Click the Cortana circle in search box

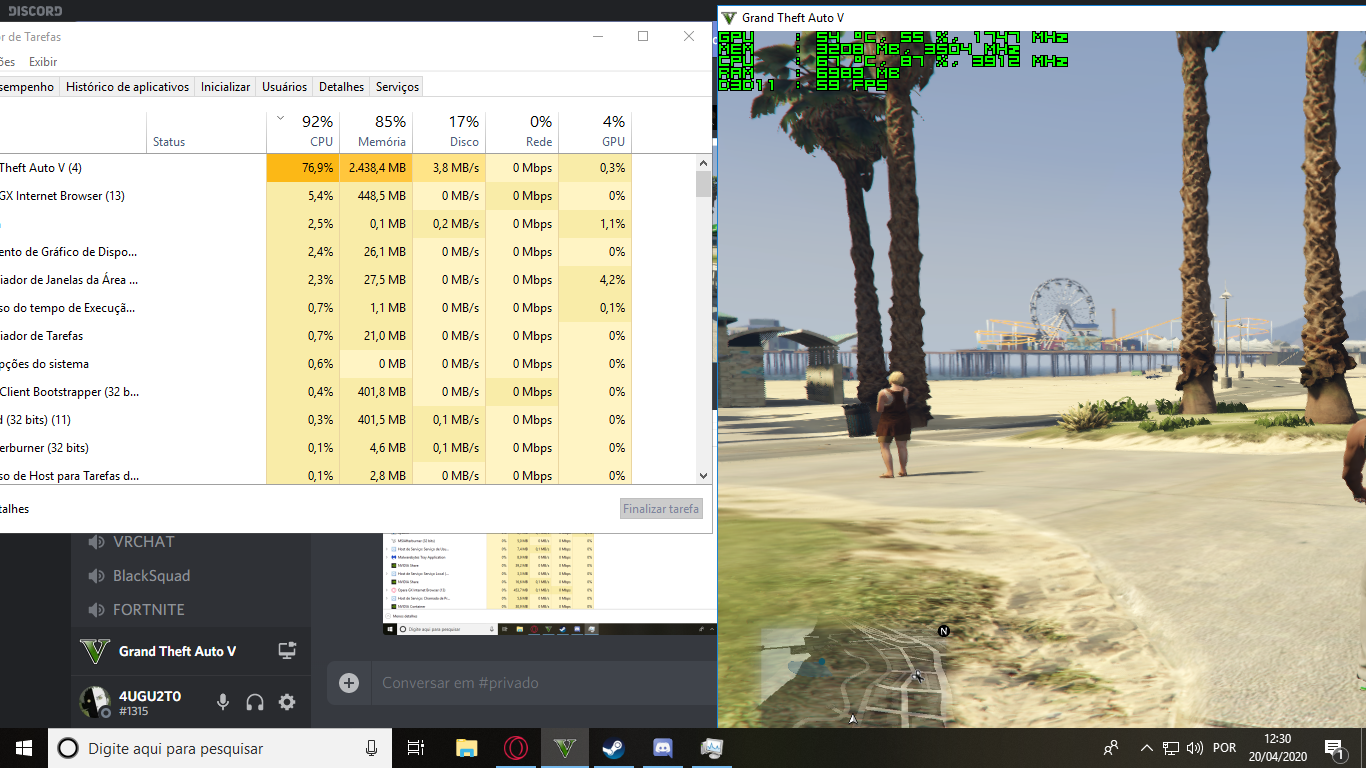(x=67, y=748)
